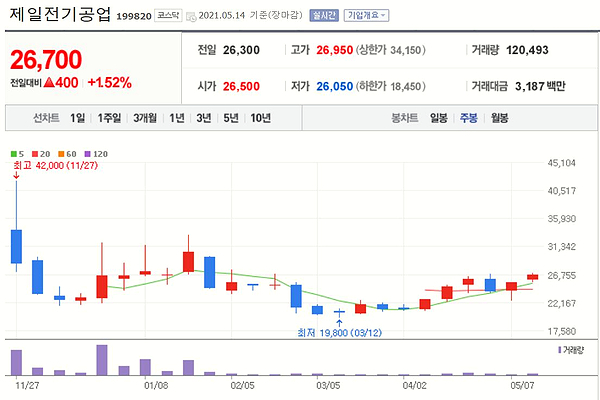This screenshot has width=600, height=400.
Task: Show the 3년 line chart
Action: click(204, 118)
